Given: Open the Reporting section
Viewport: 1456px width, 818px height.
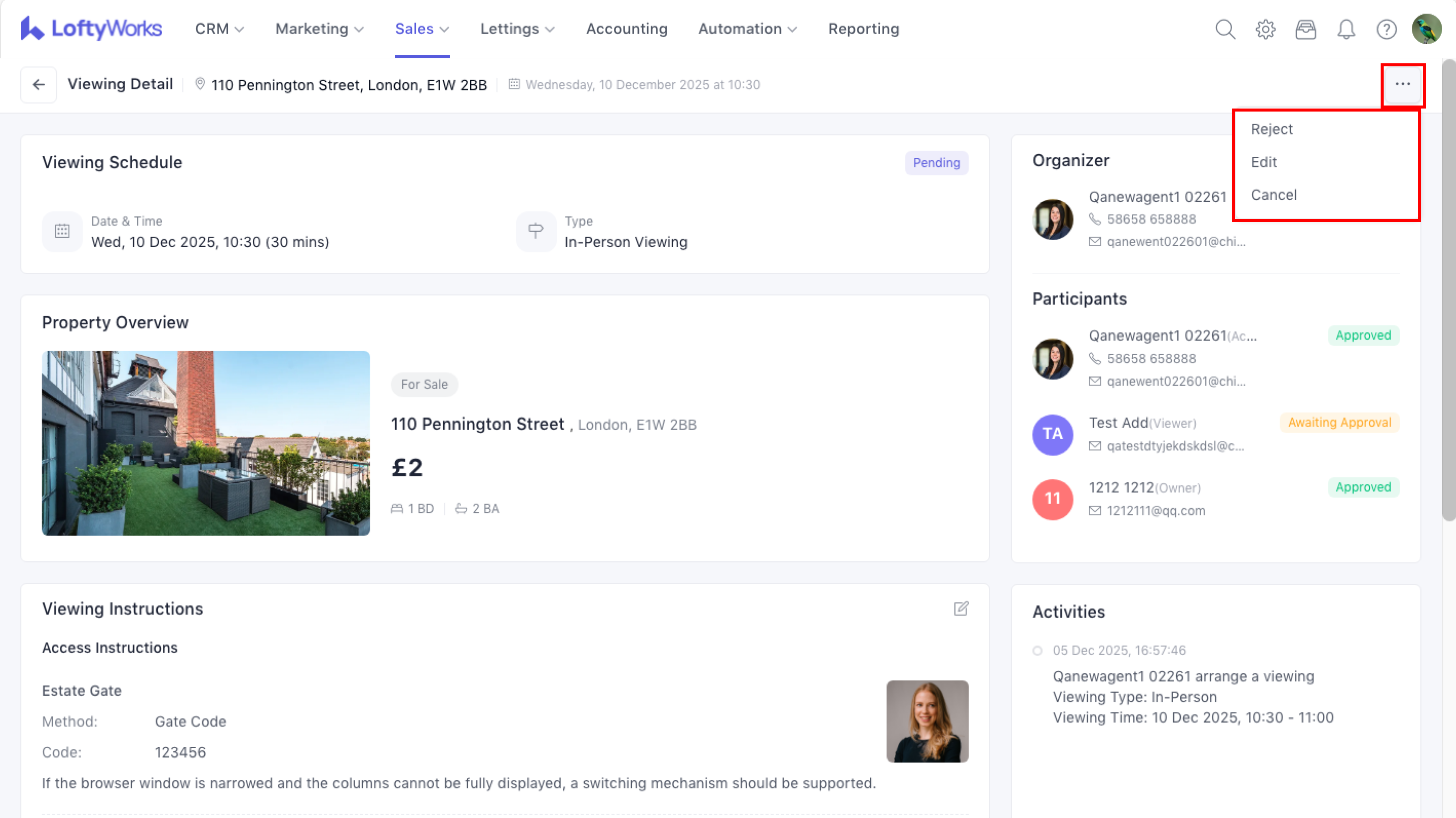Looking at the screenshot, I should [864, 29].
